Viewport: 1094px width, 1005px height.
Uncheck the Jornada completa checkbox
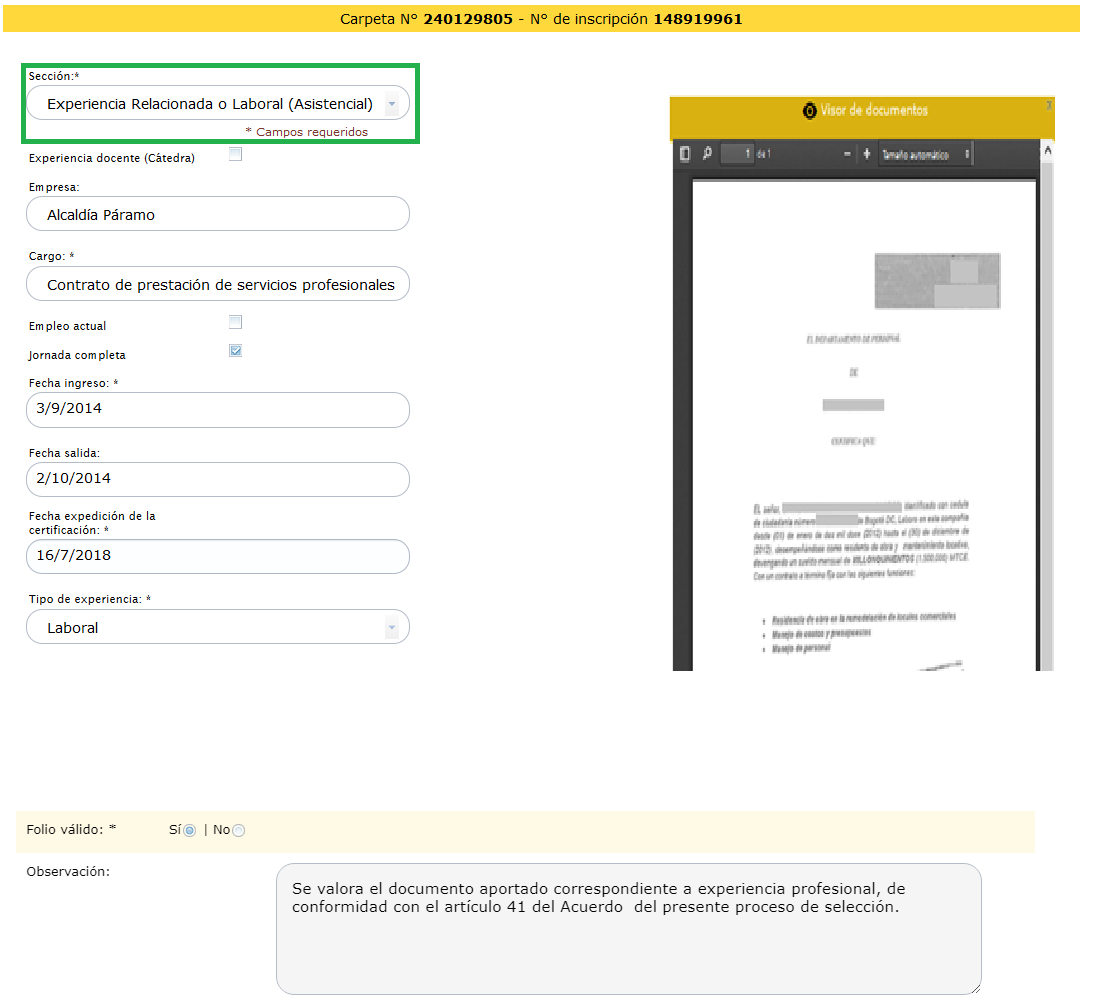235,351
